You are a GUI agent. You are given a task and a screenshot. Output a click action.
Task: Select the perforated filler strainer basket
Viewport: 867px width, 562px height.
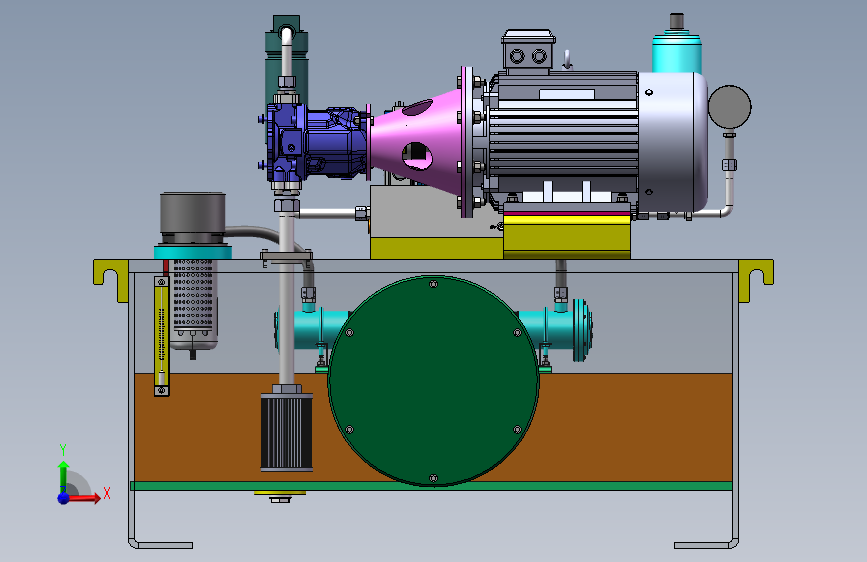coord(193,304)
